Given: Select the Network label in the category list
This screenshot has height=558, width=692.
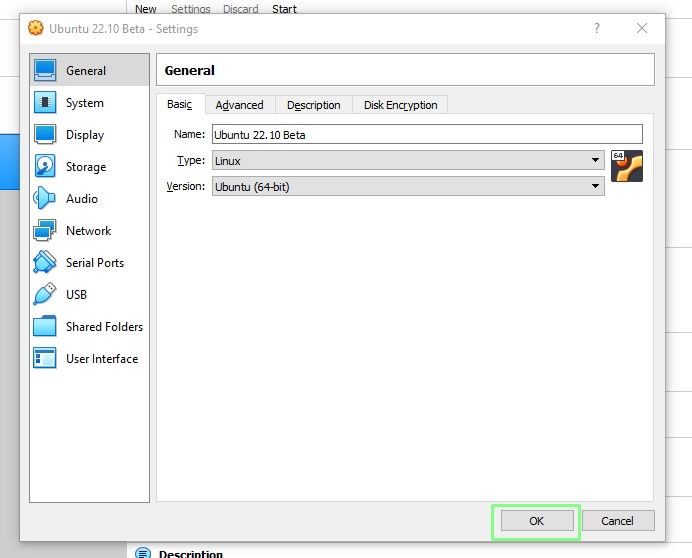Looking at the screenshot, I should tap(89, 230).
